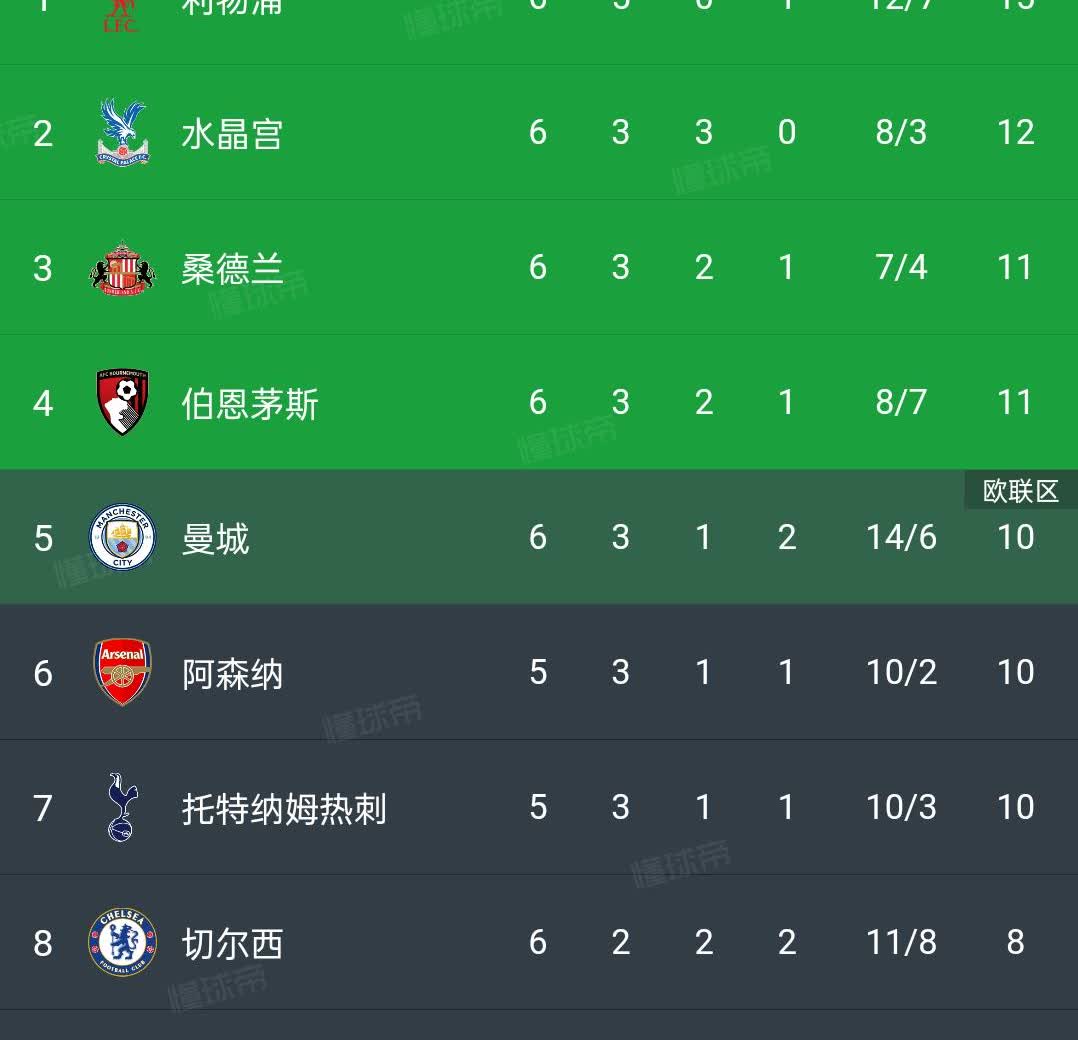The width and height of the screenshot is (1078, 1040).
Task: Open the 托特纳姆热刺 team name
Action: coord(284,809)
